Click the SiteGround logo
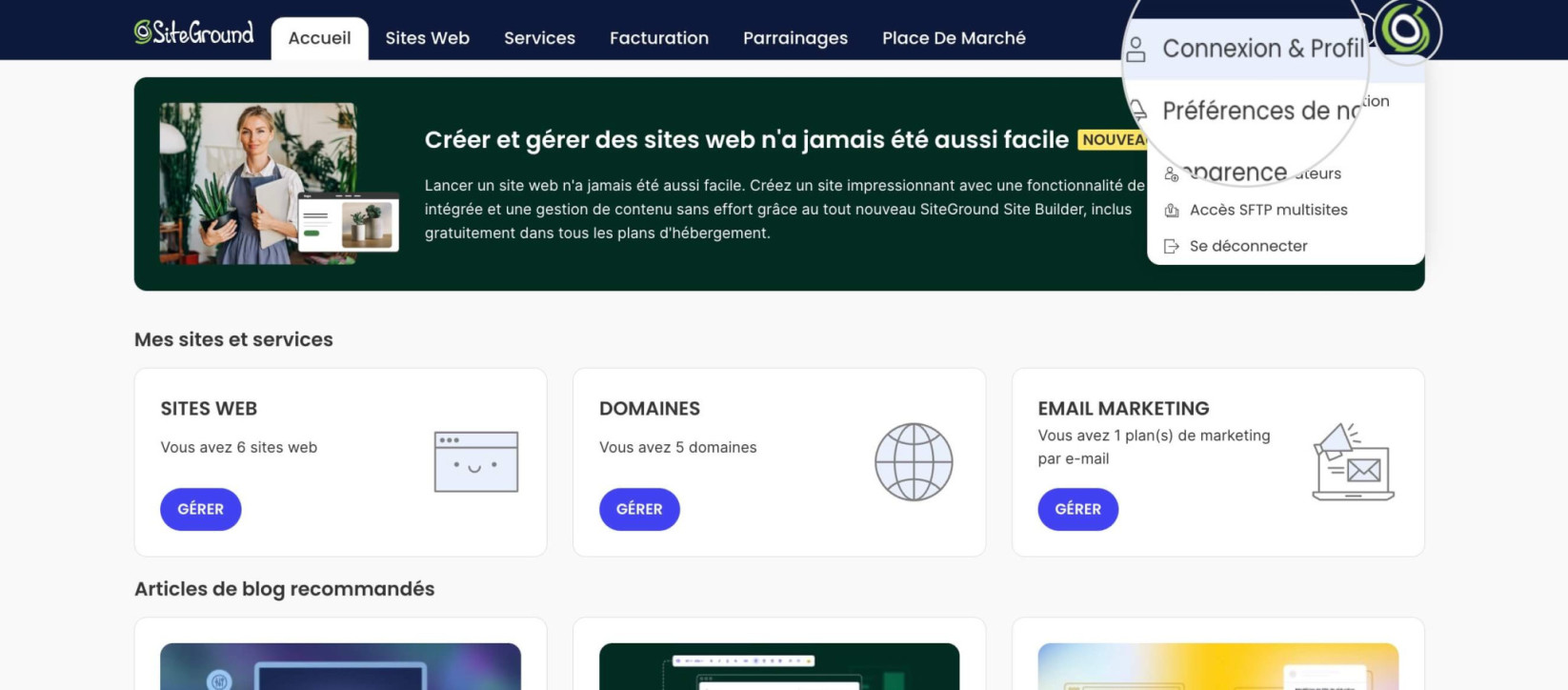 tap(194, 33)
